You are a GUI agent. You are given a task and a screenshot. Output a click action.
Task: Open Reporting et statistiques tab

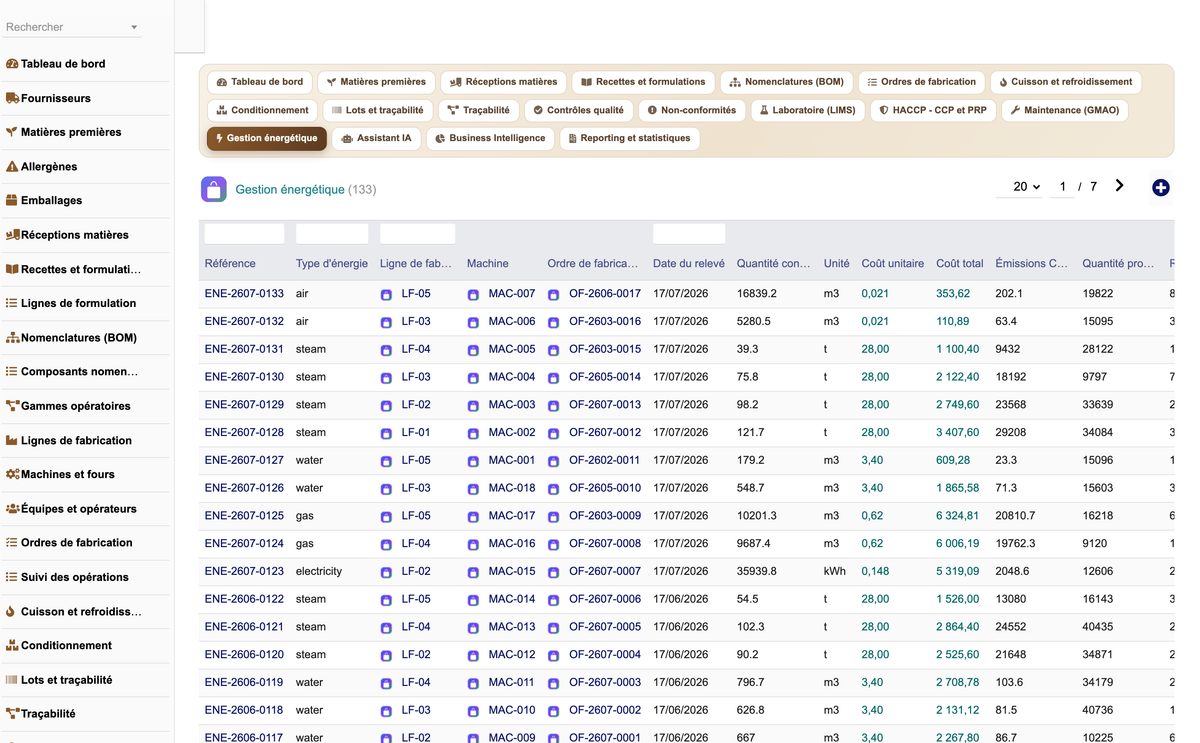tap(629, 138)
